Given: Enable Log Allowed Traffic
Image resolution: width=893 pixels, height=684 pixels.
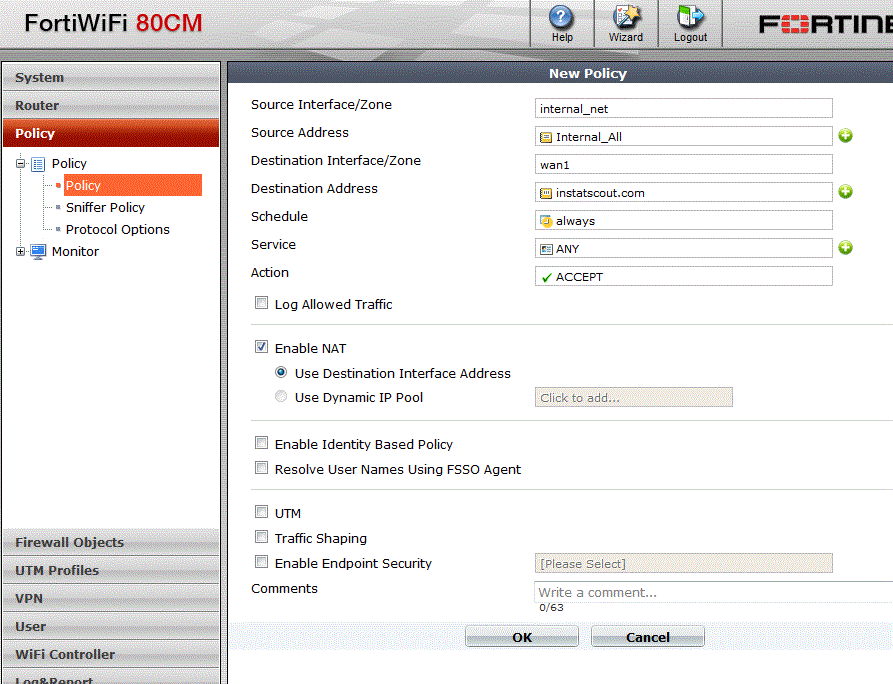Looking at the screenshot, I should (x=261, y=302).
